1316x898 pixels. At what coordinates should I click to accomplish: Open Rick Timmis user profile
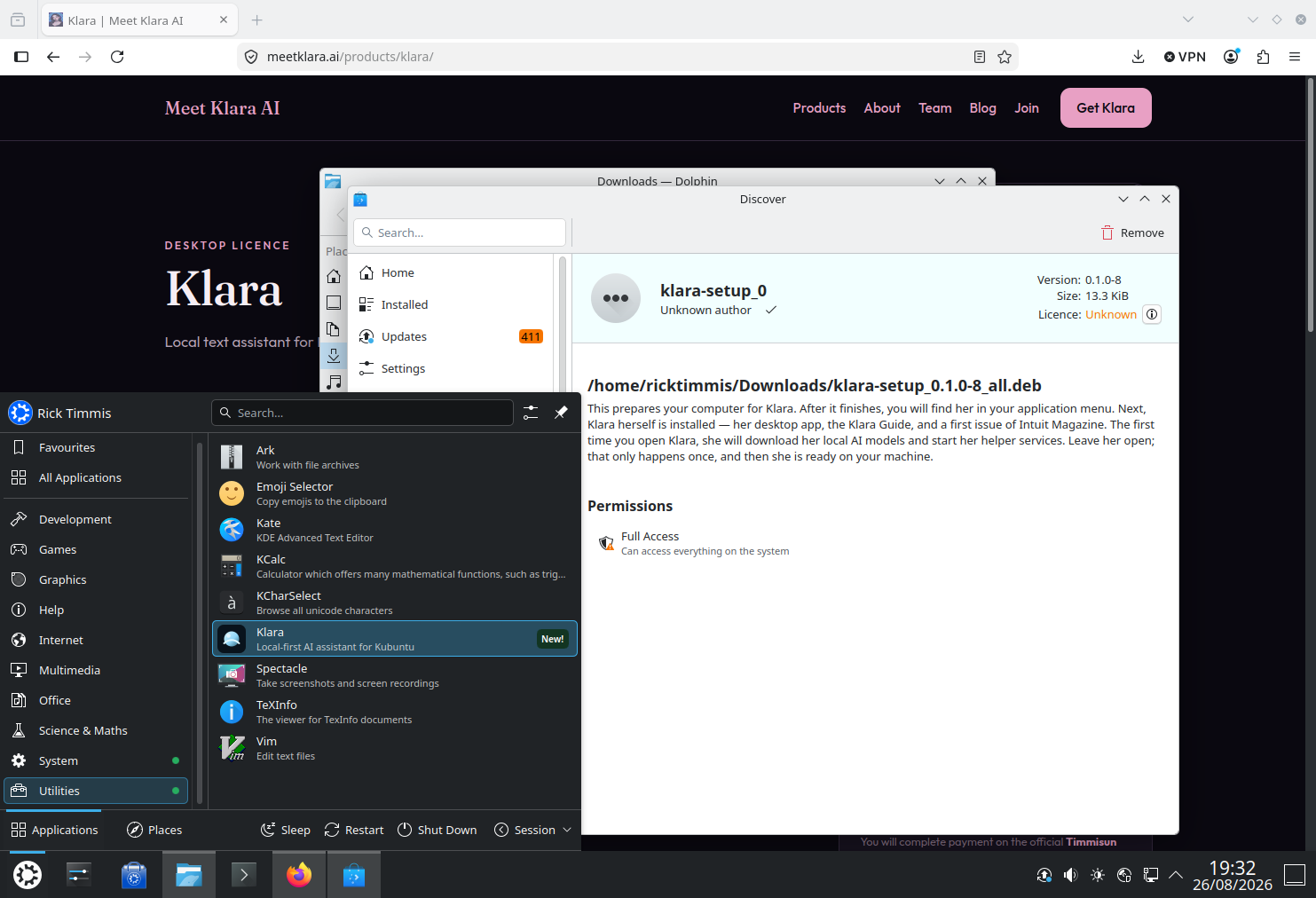tap(60, 413)
